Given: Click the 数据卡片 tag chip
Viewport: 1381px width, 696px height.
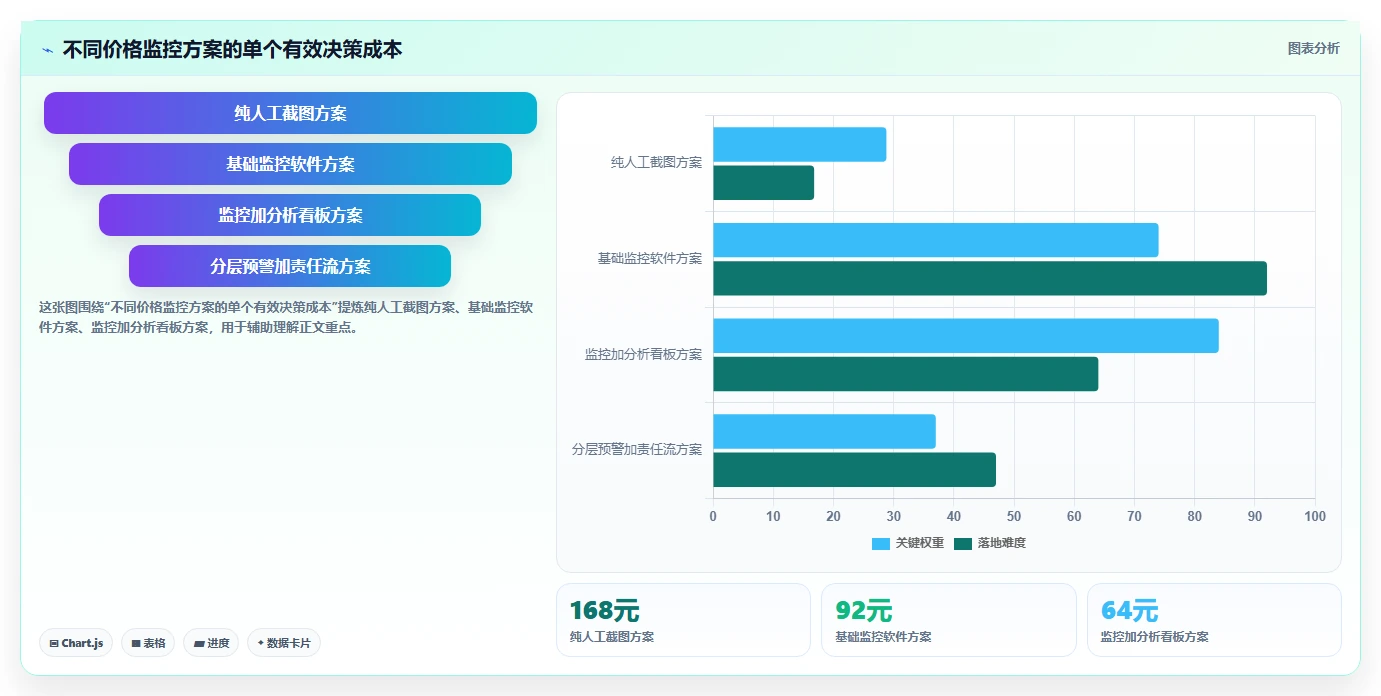Looking at the screenshot, I should pos(284,643).
